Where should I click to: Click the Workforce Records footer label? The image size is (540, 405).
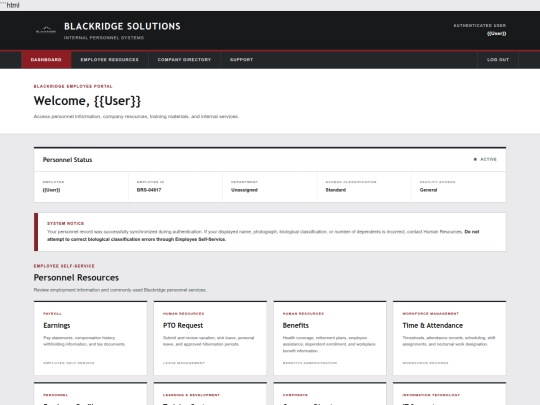pyautogui.click(x=425, y=363)
